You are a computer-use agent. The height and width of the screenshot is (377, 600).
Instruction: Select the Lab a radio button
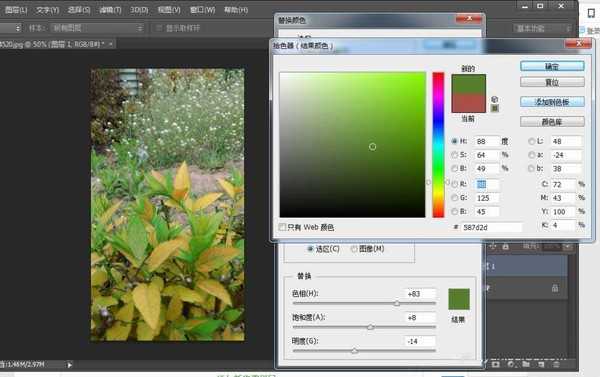[x=532, y=155]
